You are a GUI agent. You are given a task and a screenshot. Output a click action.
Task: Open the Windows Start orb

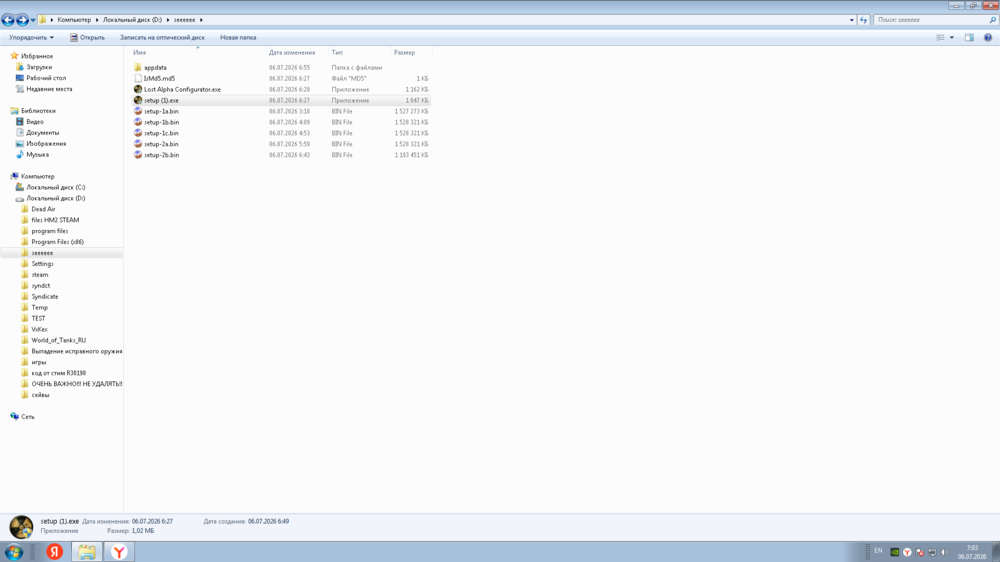[14, 552]
